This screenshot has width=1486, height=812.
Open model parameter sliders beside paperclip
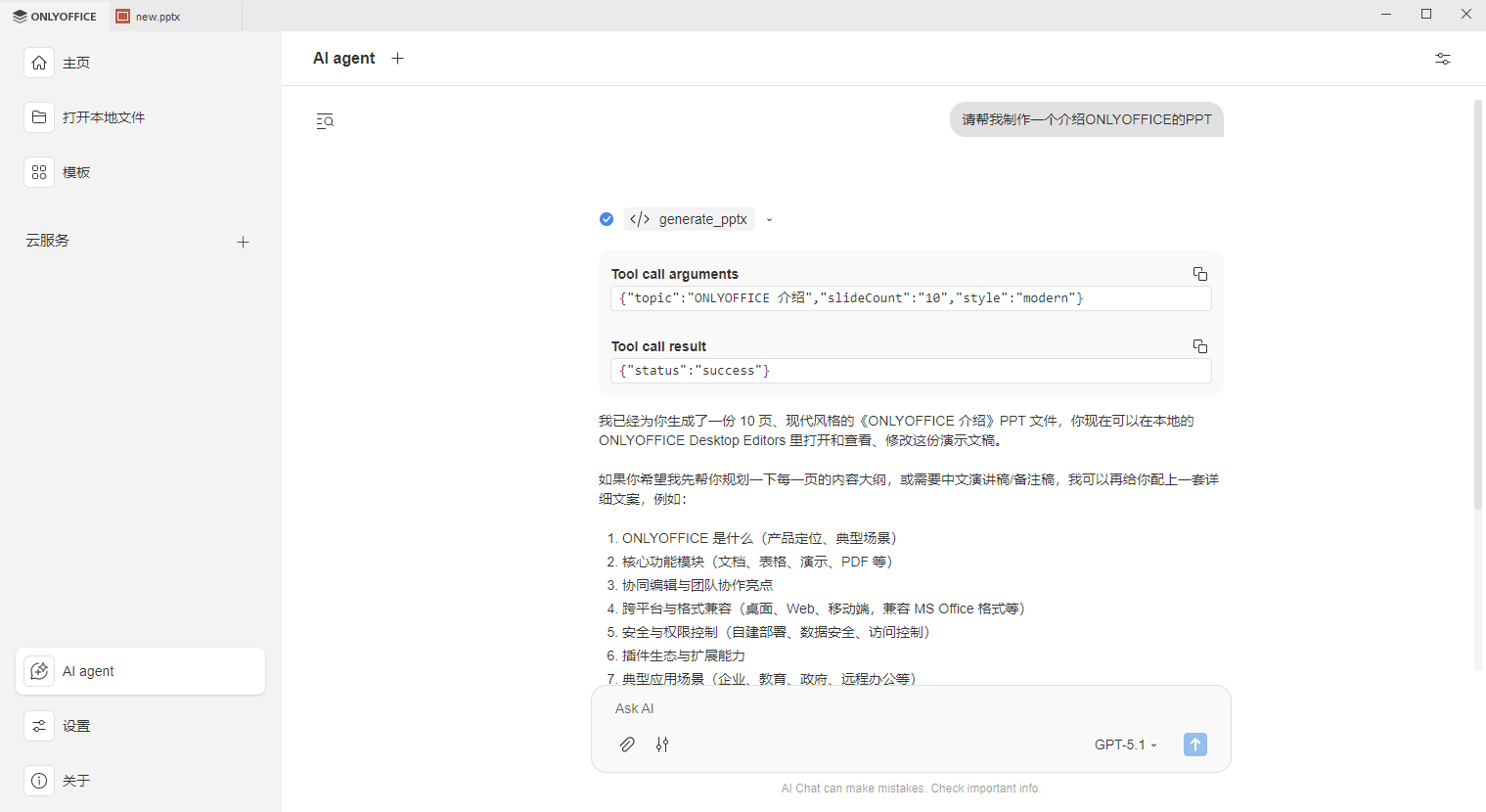662,744
